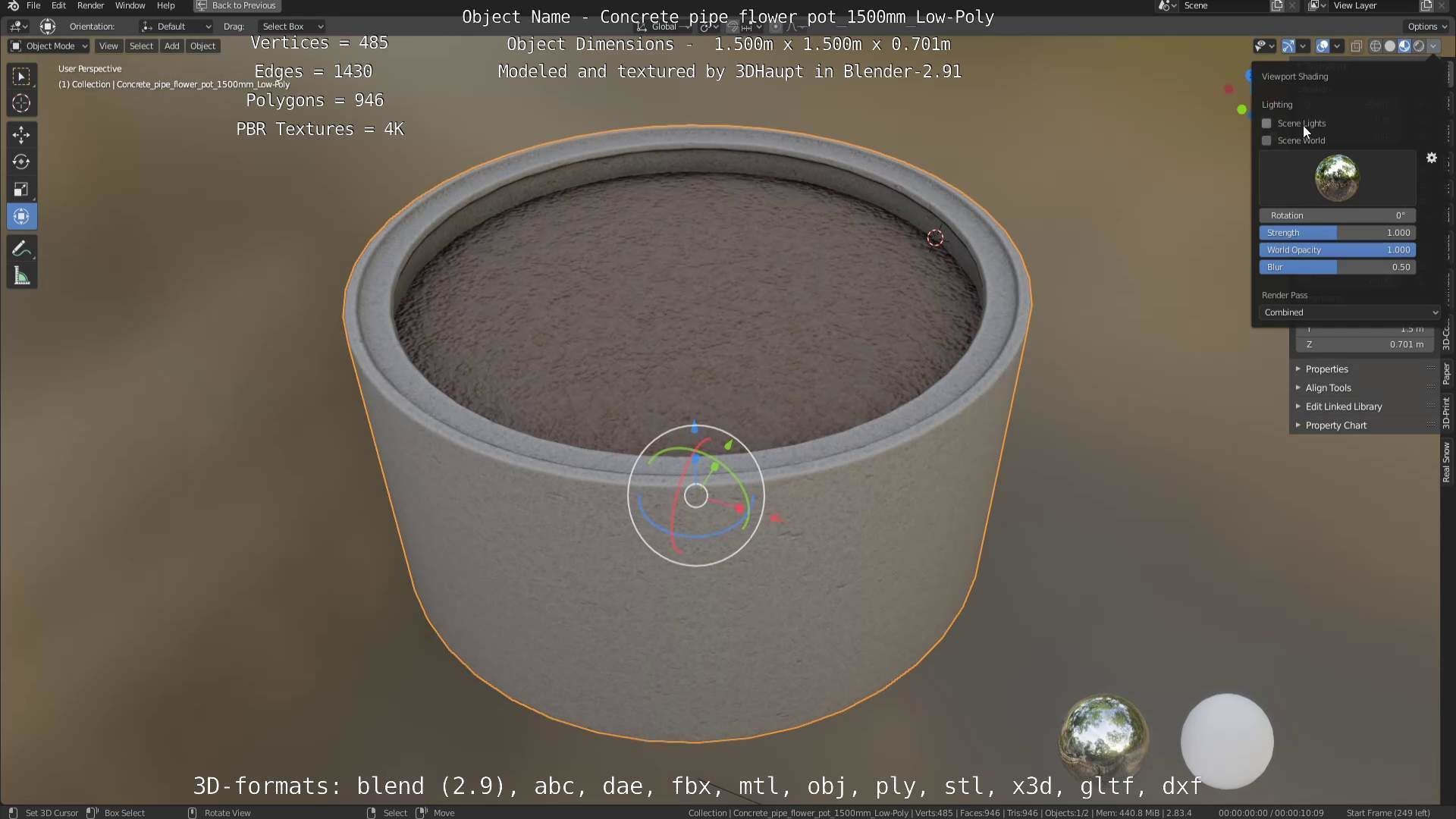Screen dimensions: 1456x819
Task: Click New View Layer copy icon
Action: [1426, 5]
